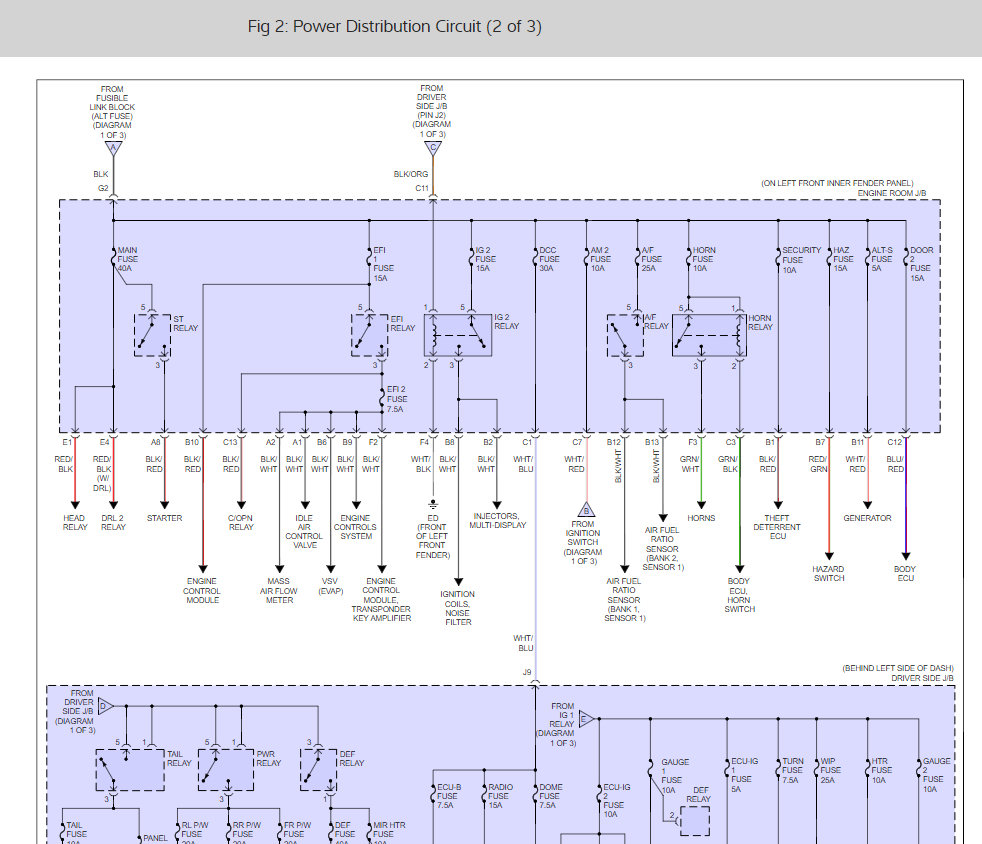Click the ED ground symbol
The width and height of the screenshot is (982, 844).
click(x=433, y=504)
